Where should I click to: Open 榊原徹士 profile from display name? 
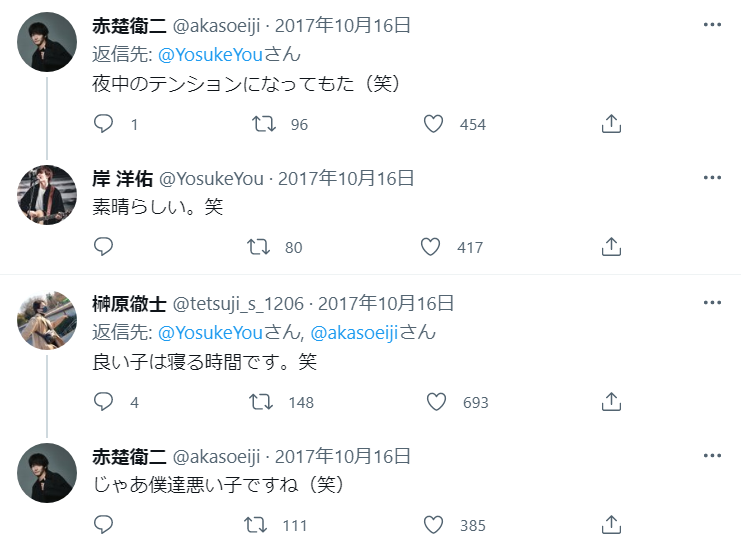click(x=129, y=303)
